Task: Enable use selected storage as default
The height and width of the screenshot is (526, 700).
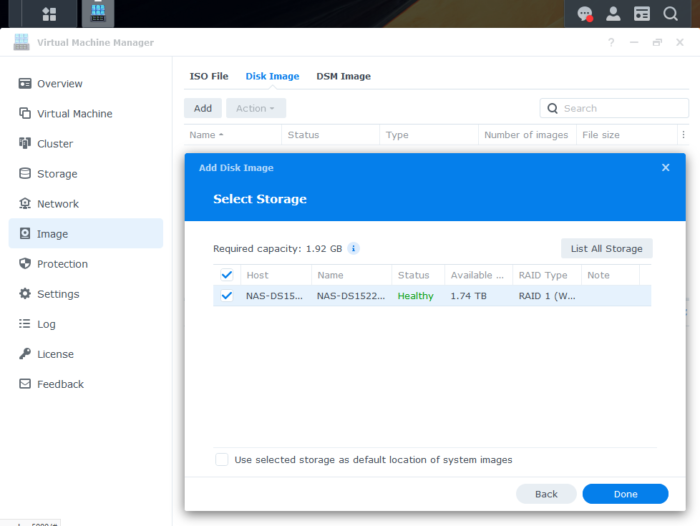Action: click(222, 459)
